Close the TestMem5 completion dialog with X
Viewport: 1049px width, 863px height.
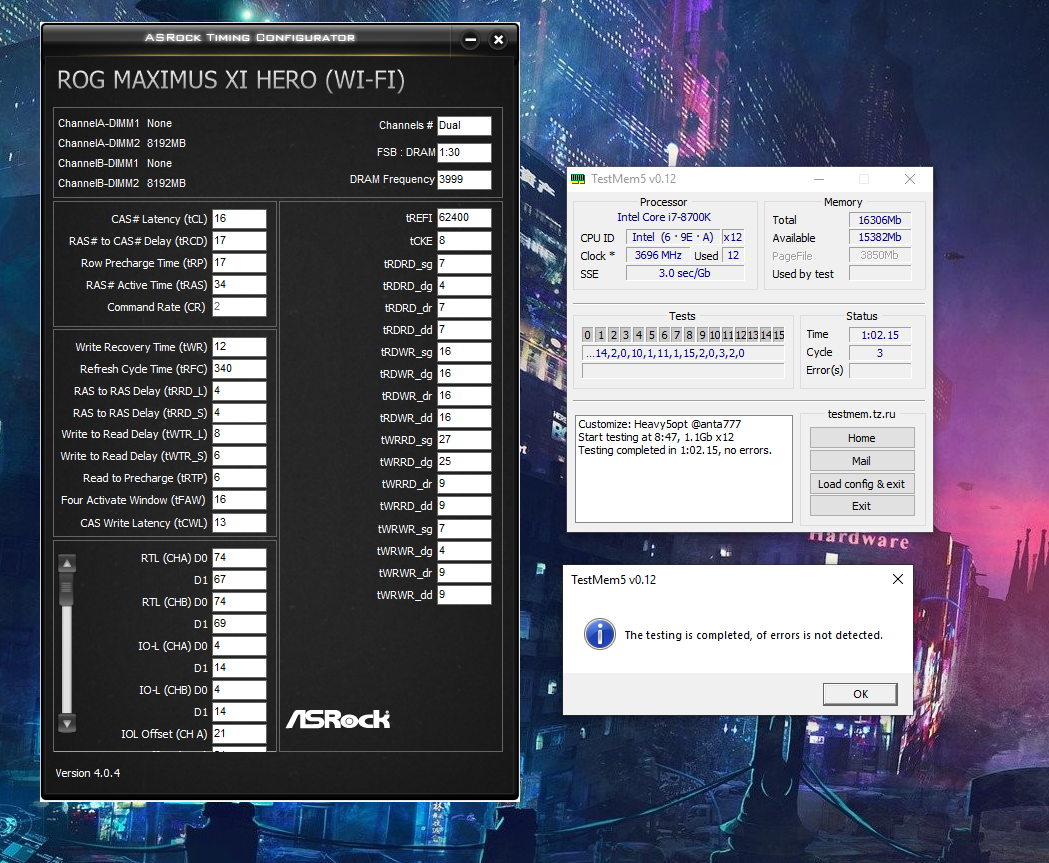click(x=898, y=579)
